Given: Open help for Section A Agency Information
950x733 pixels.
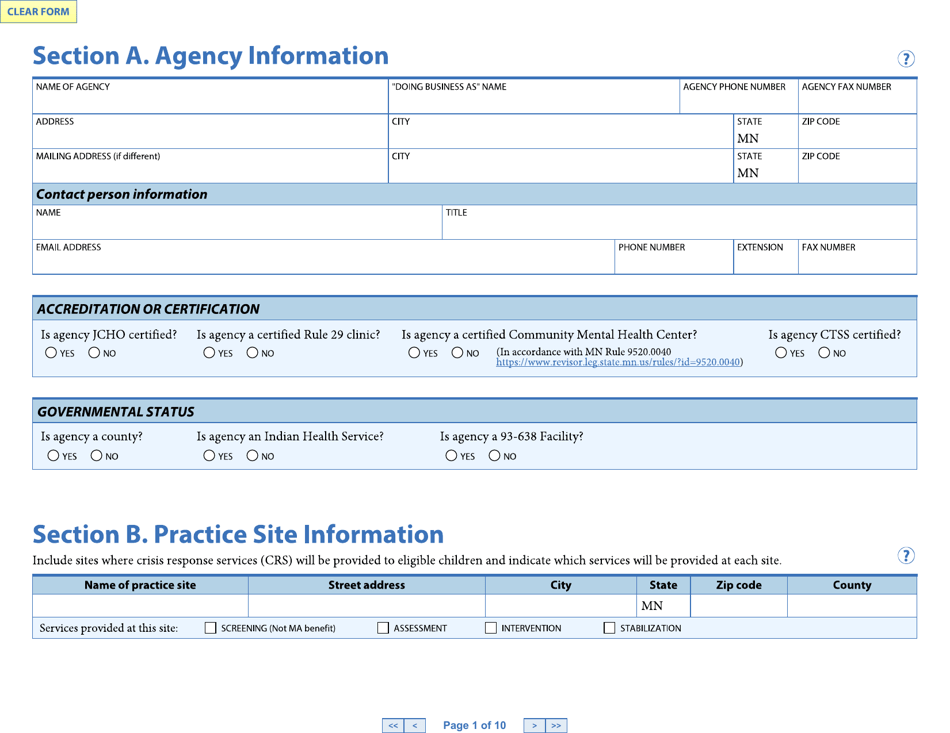Looking at the screenshot, I should 906,59.
